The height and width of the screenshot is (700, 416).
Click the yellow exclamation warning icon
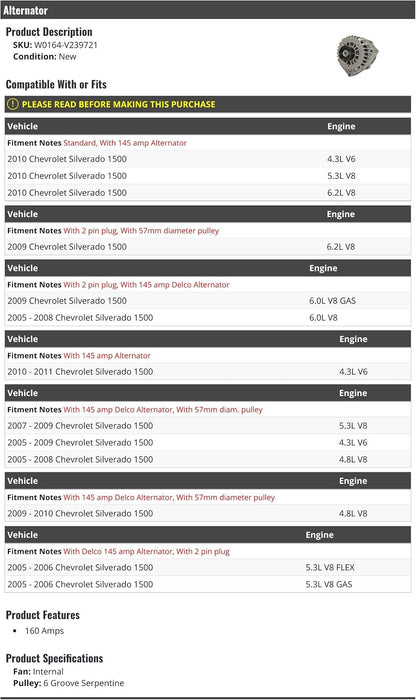[x=12, y=104]
